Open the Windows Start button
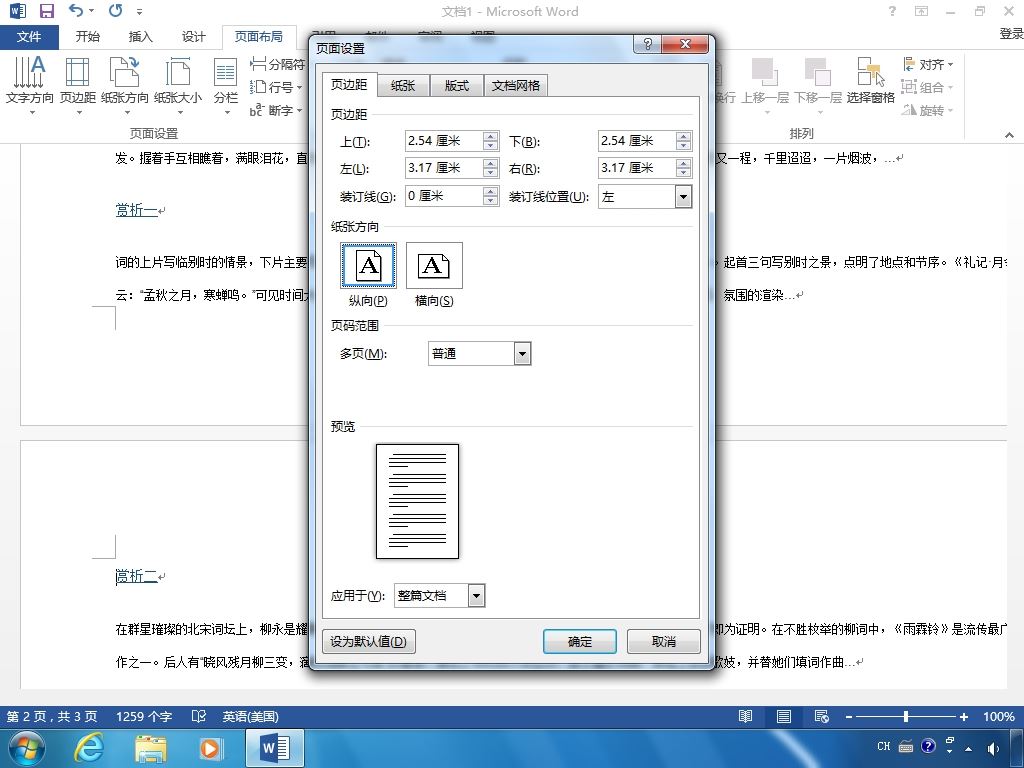This screenshot has height=768, width=1024. coord(27,748)
